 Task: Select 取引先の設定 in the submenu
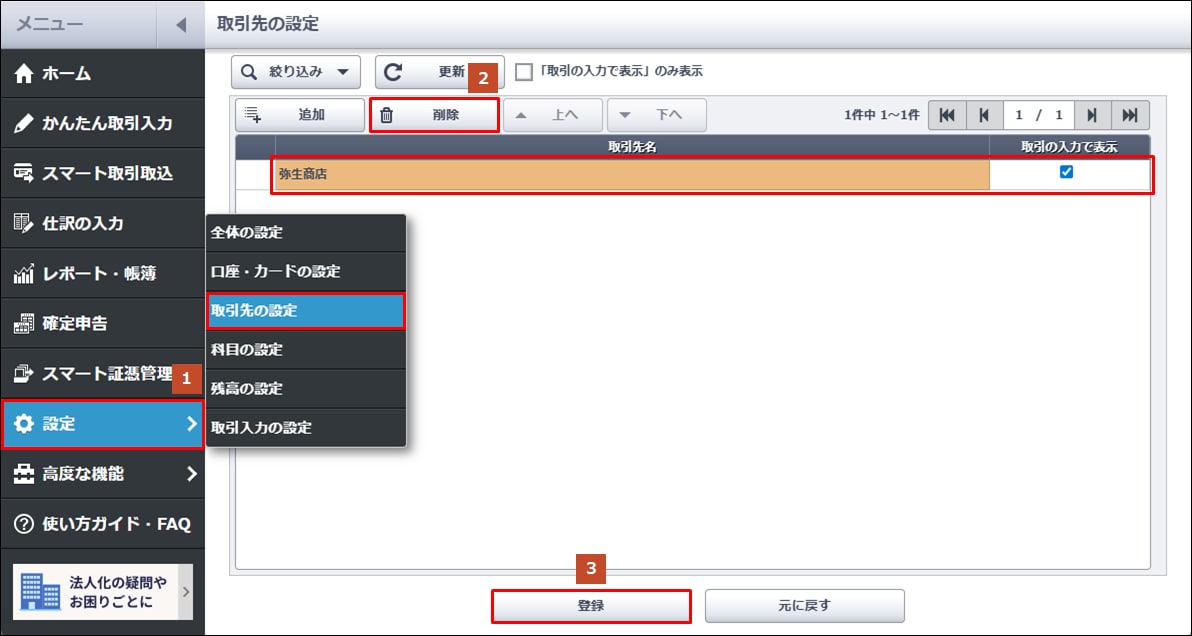tap(306, 311)
